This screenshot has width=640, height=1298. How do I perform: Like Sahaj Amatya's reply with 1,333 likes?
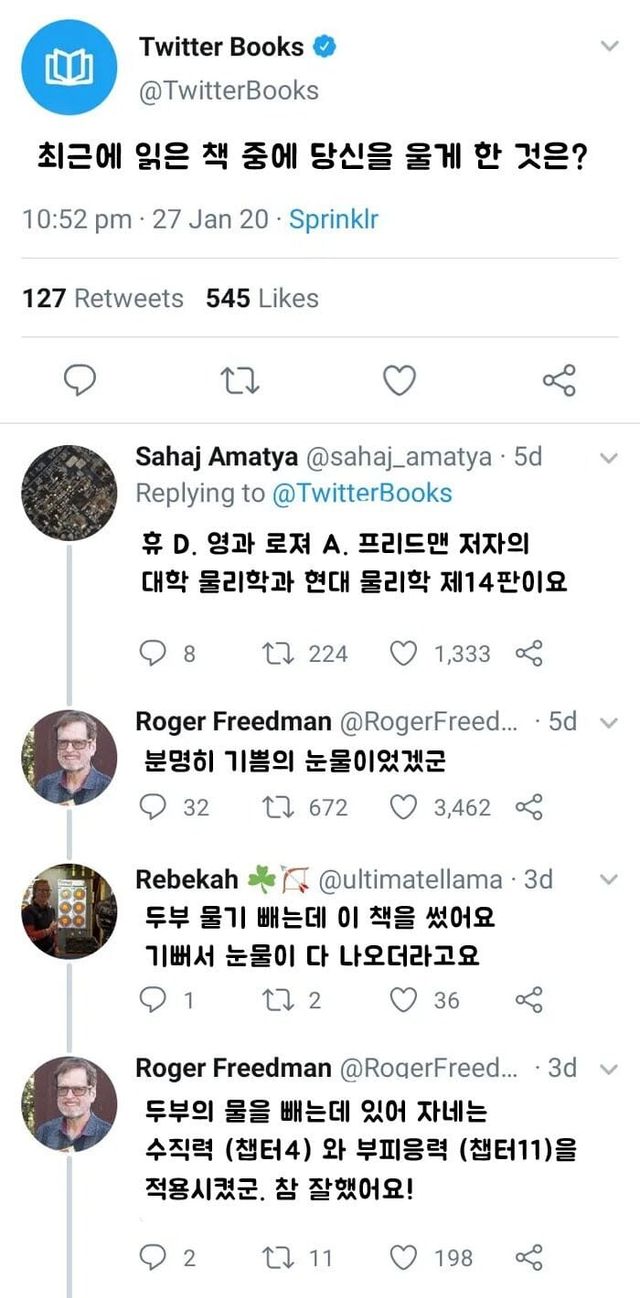(x=402, y=654)
